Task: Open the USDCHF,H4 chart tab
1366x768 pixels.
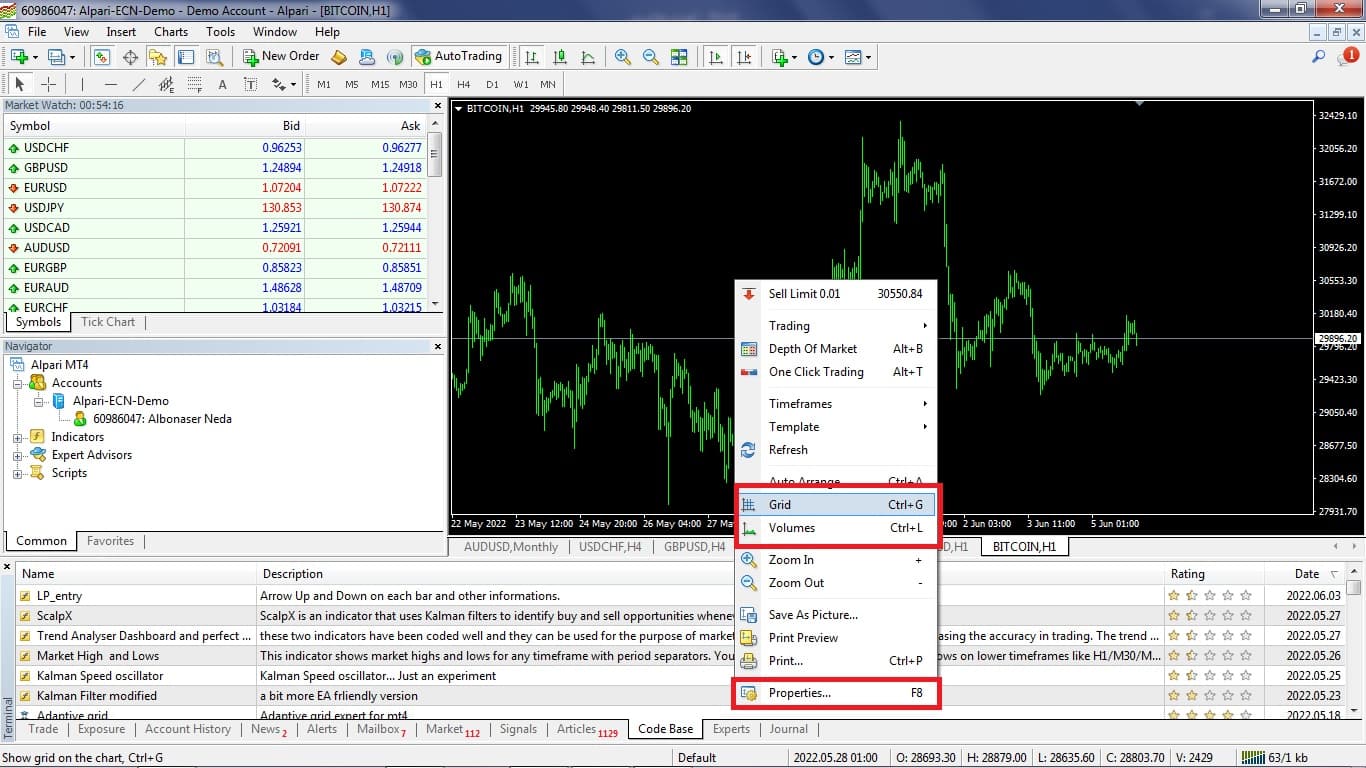Action: [x=610, y=547]
